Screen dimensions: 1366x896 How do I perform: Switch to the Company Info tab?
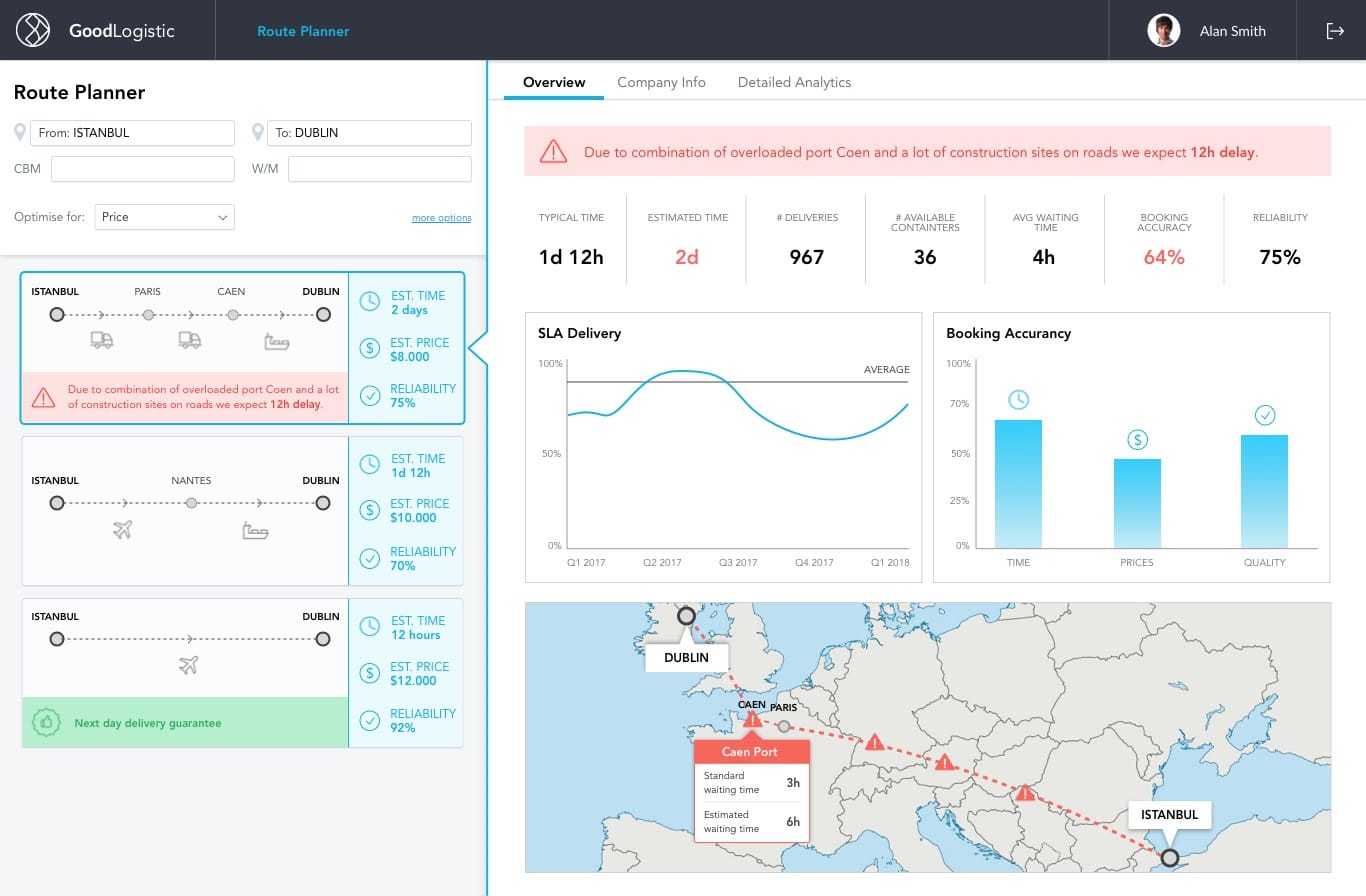click(x=661, y=82)
